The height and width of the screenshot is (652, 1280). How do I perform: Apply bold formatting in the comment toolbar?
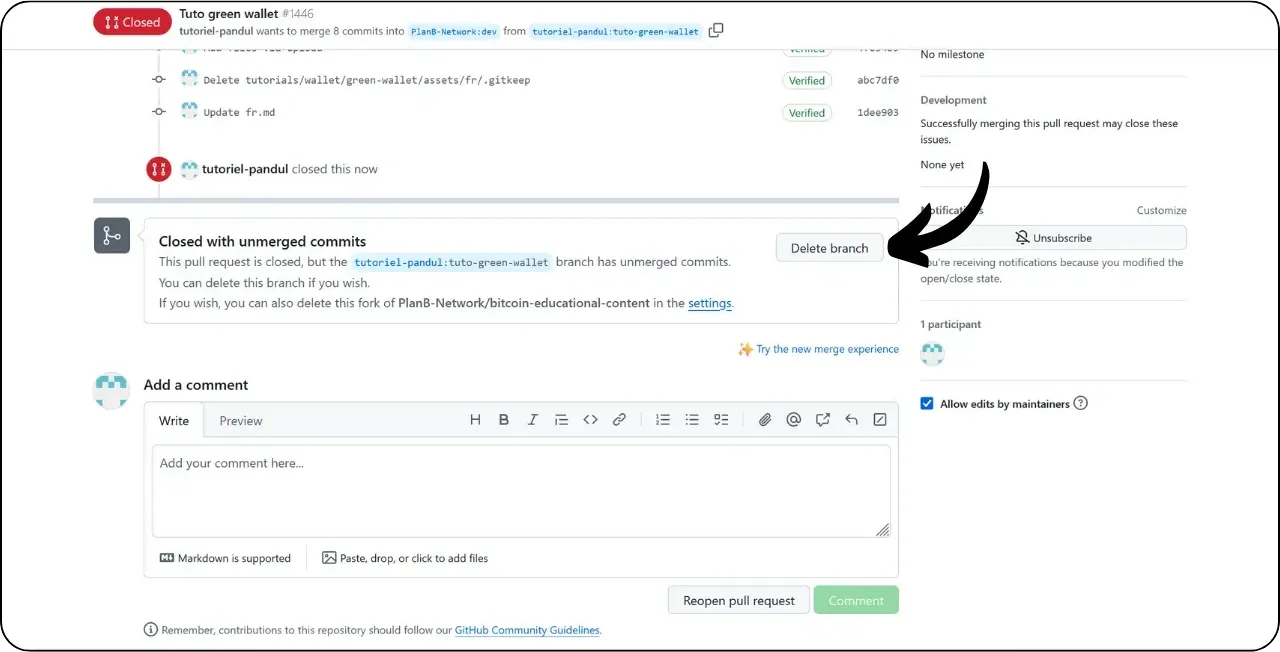[x=504, y=419]
